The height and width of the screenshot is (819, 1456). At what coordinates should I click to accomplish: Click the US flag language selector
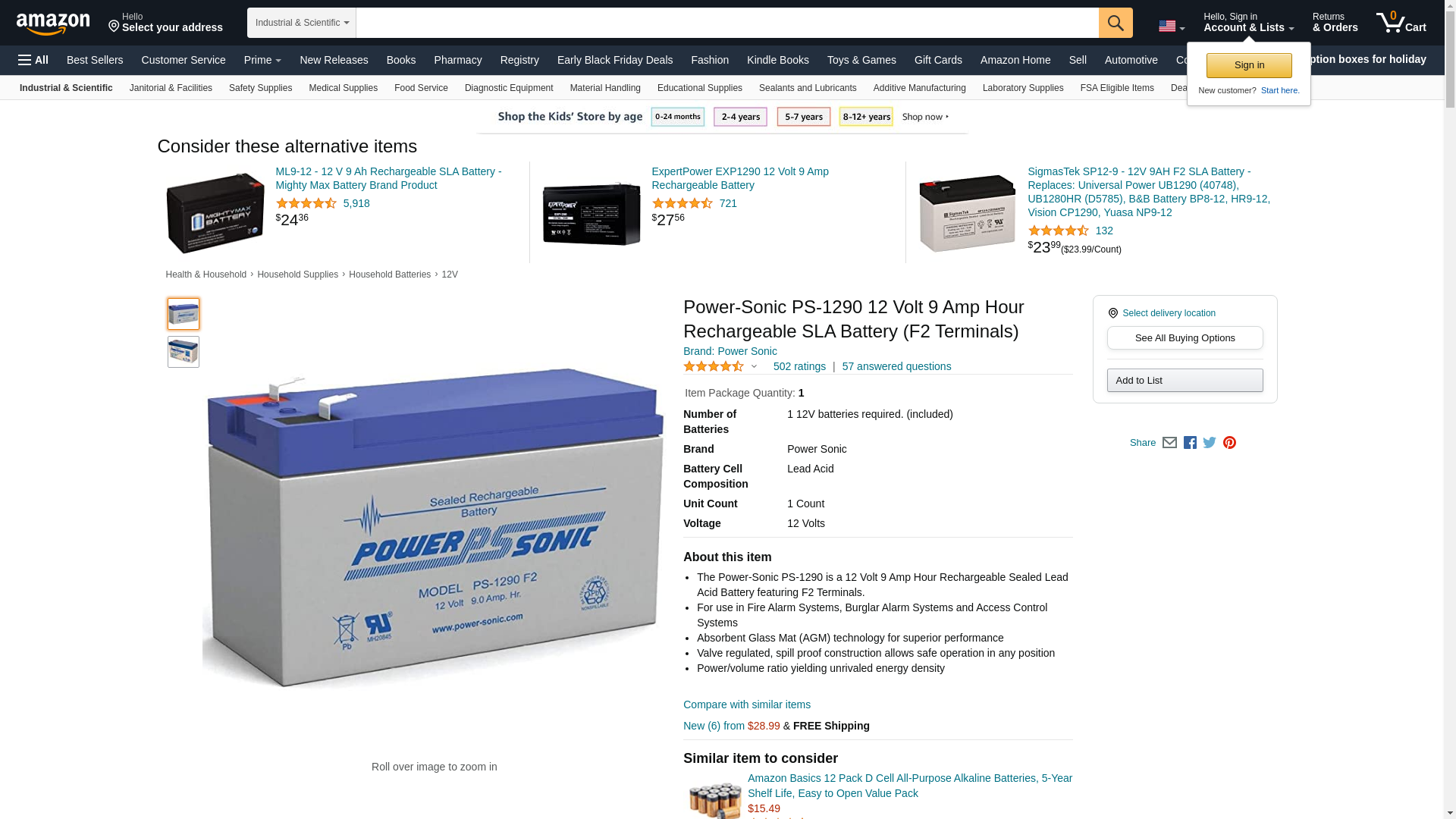(x=1172, y=27)
